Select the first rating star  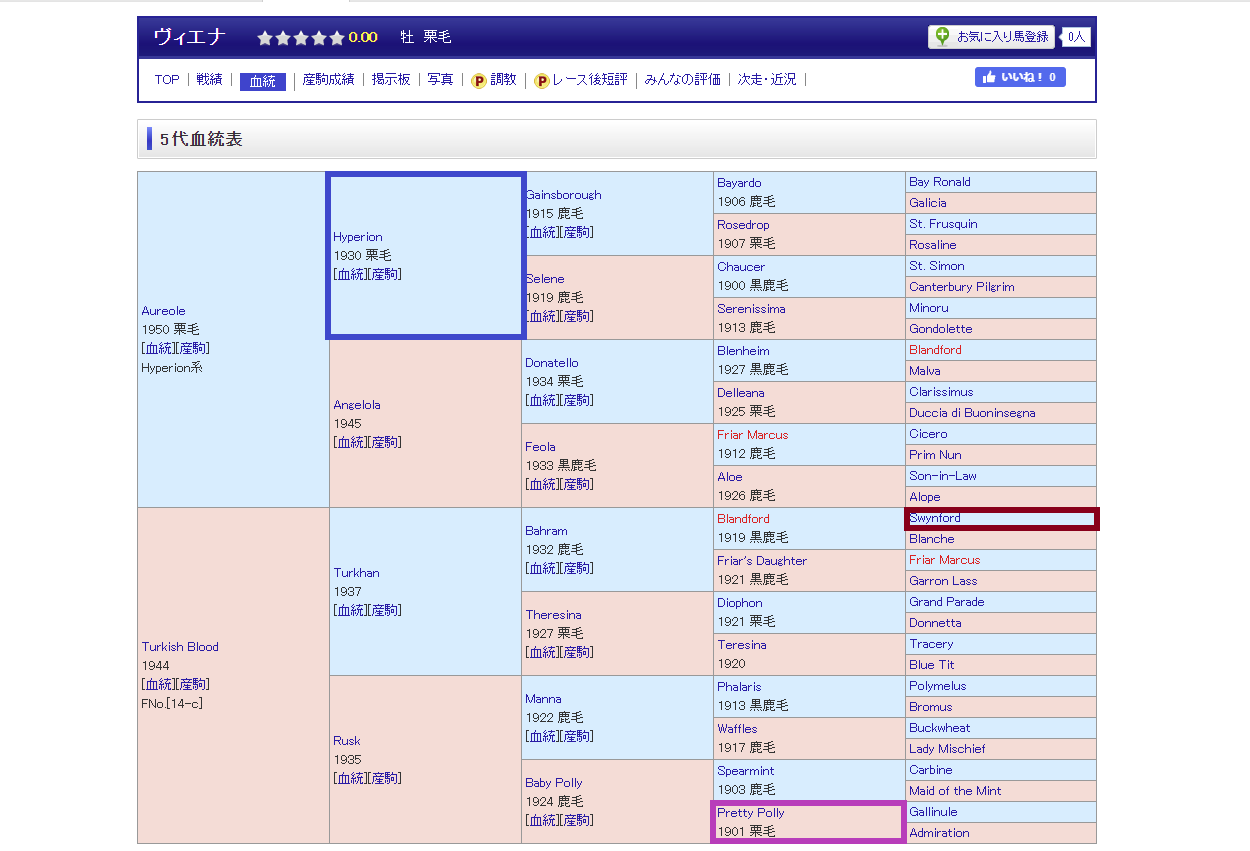click(x=265, y=38)
